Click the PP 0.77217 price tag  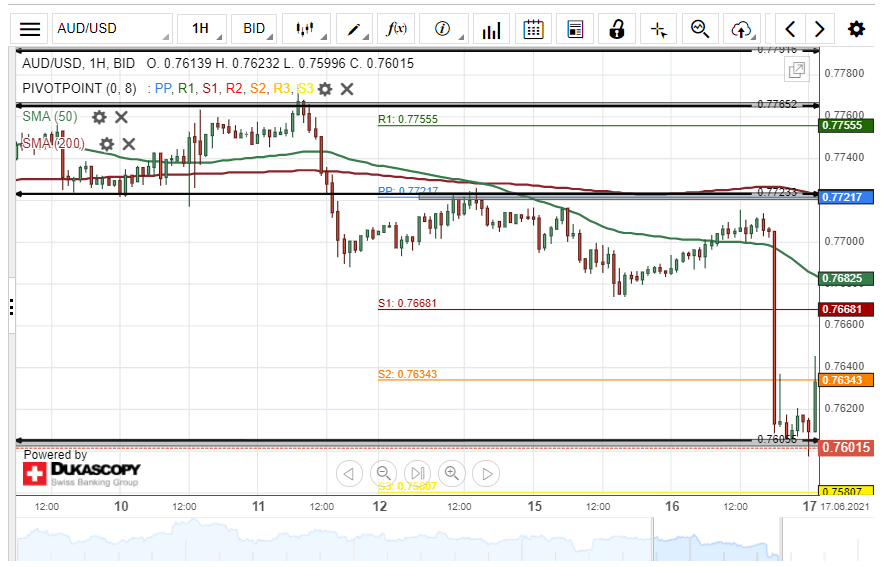[x=846, y=197]
